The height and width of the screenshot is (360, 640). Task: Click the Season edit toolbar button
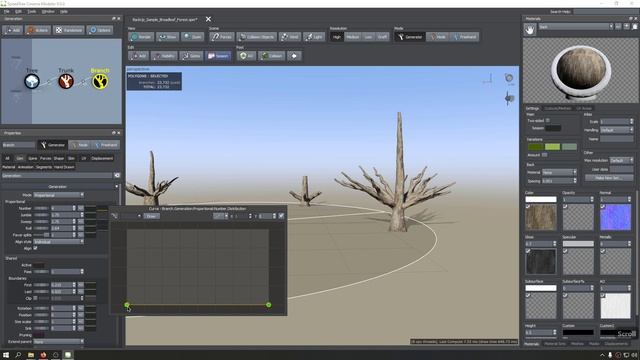tap(218, 56)
